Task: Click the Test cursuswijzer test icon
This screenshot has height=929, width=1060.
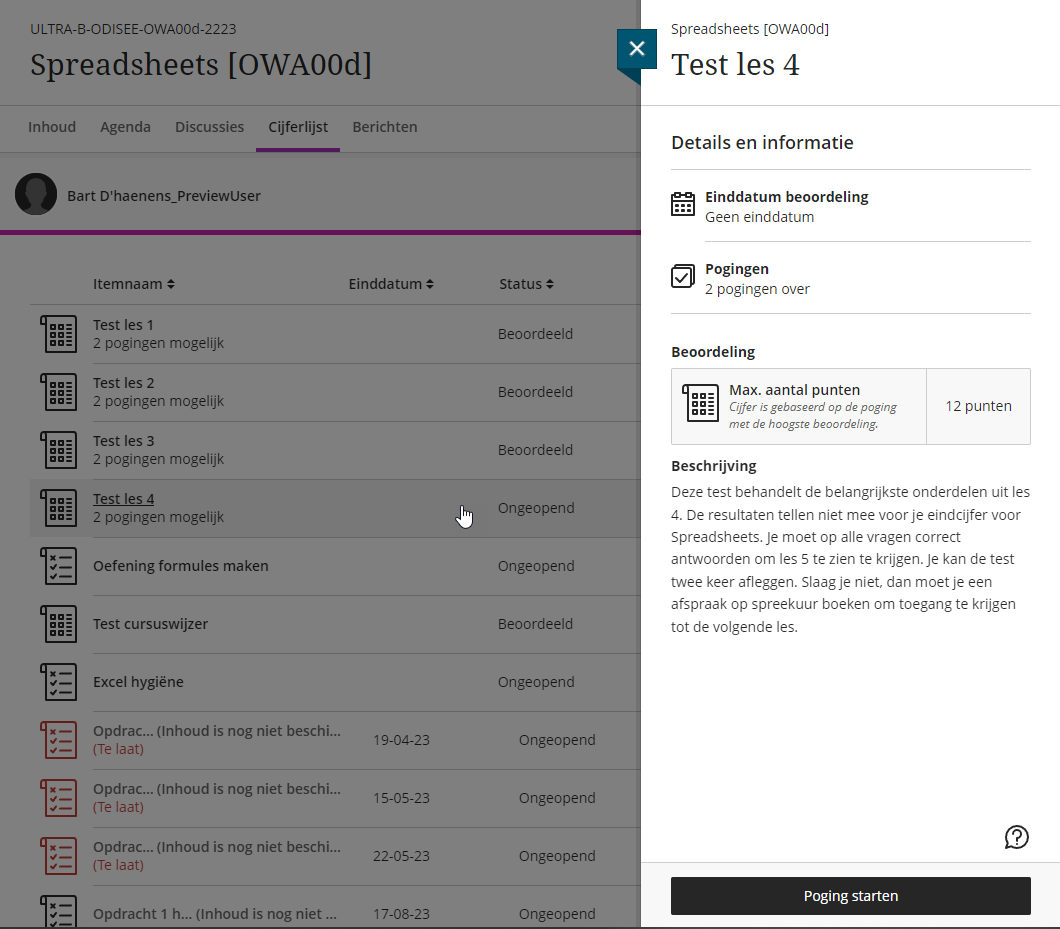Action: [59, 624]
